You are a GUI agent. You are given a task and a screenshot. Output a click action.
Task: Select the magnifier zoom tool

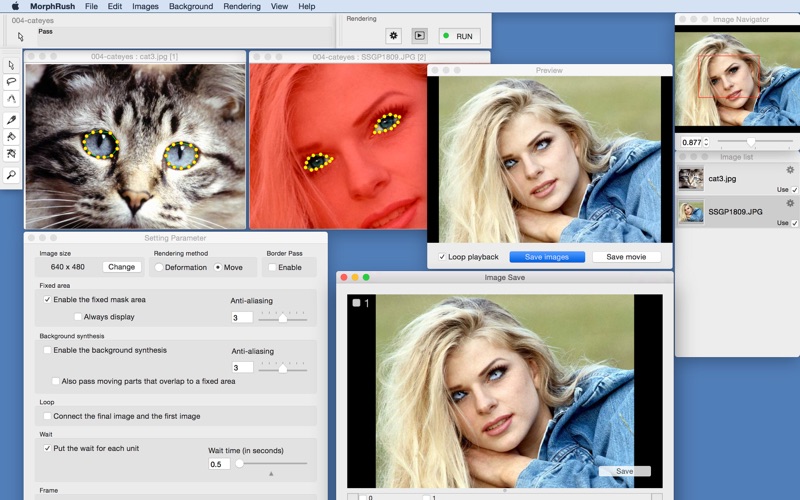(11, 175)
